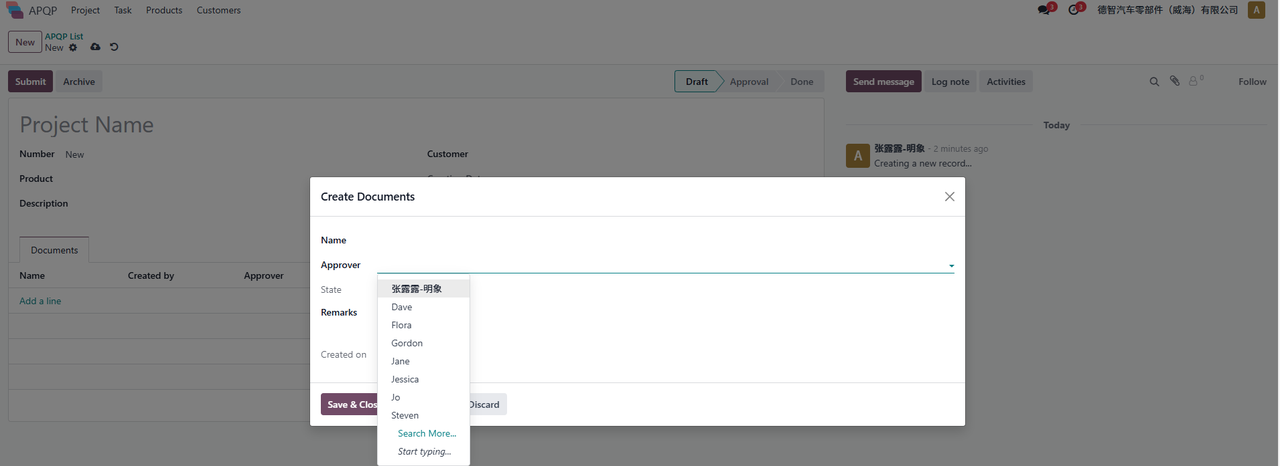
Task: Select the Documents tab
Action: (x=54, y=250)
